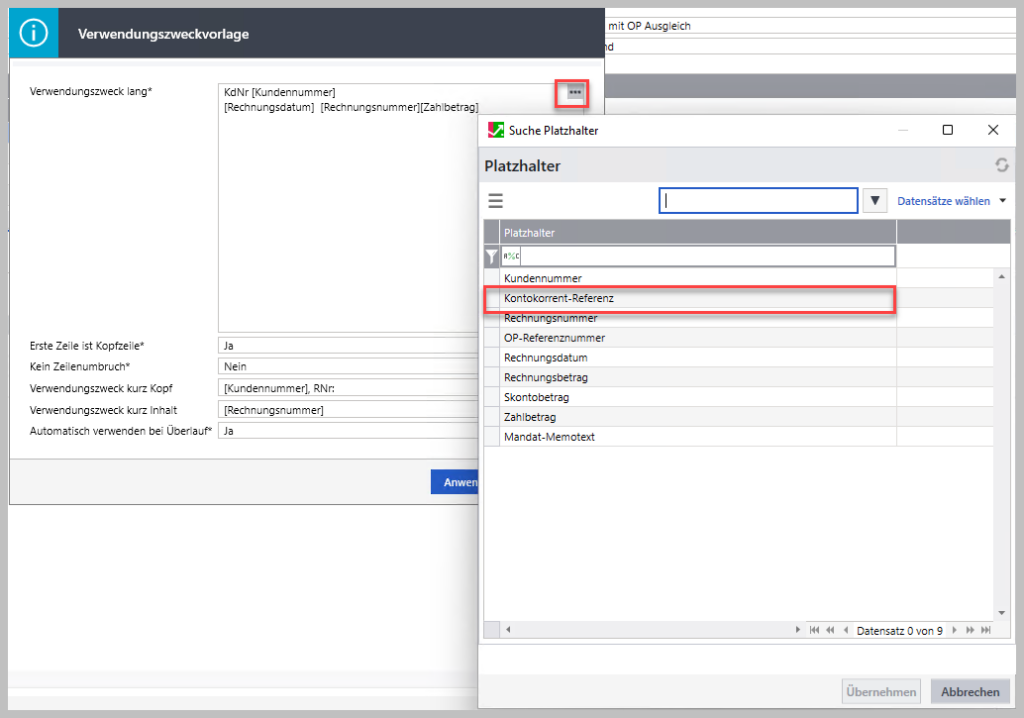Click the Abbrechen button

click(970, 692)
